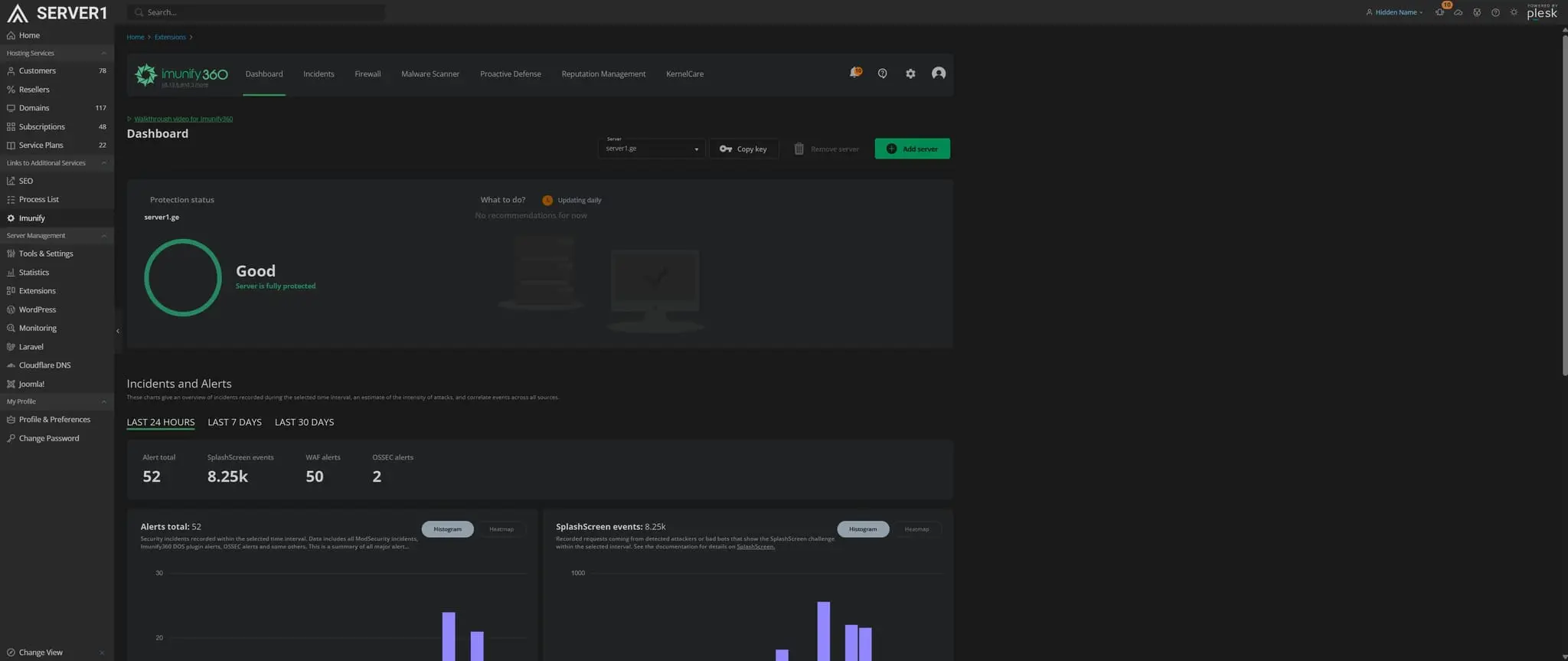The width and height of the screenshot is (1568, 661).
Task: Select Heatmap for SplashScreen events chart
Action: click(916, 529)
